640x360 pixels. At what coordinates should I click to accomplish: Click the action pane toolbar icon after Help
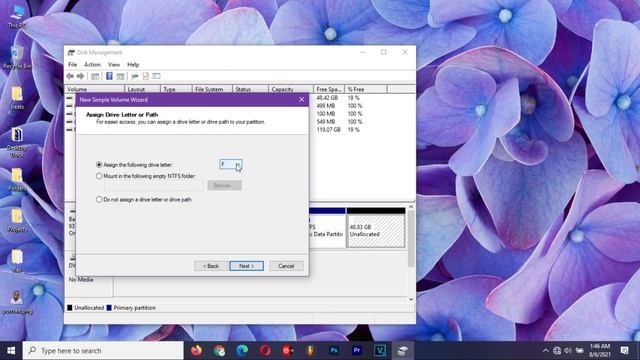tap(120, 76)
